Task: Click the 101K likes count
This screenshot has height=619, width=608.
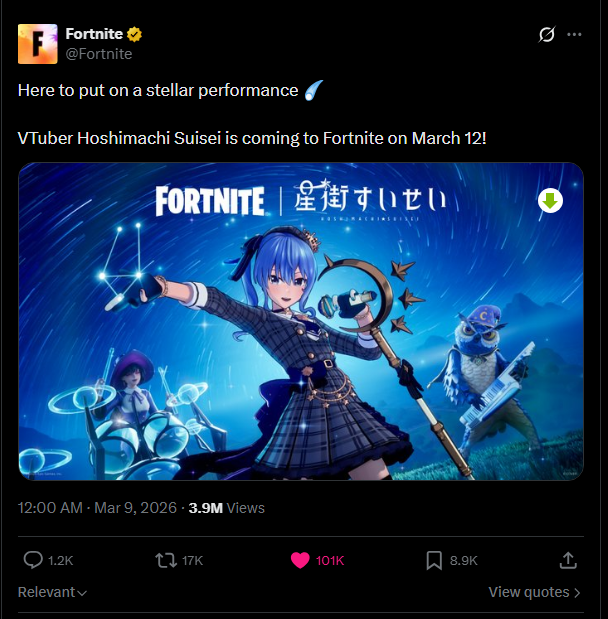Action: click(x=330, y=561)
